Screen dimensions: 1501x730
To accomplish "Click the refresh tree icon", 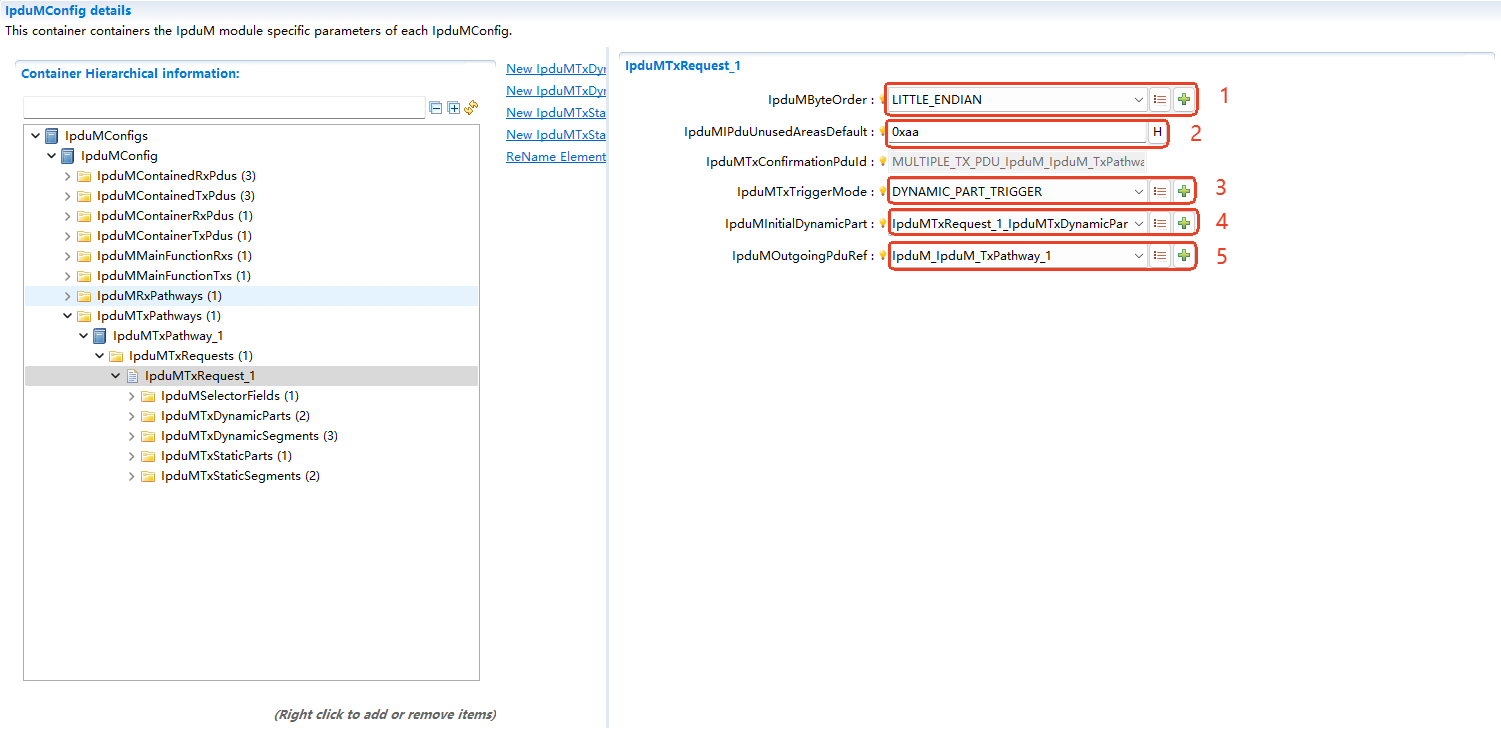I will click(471, 108).
